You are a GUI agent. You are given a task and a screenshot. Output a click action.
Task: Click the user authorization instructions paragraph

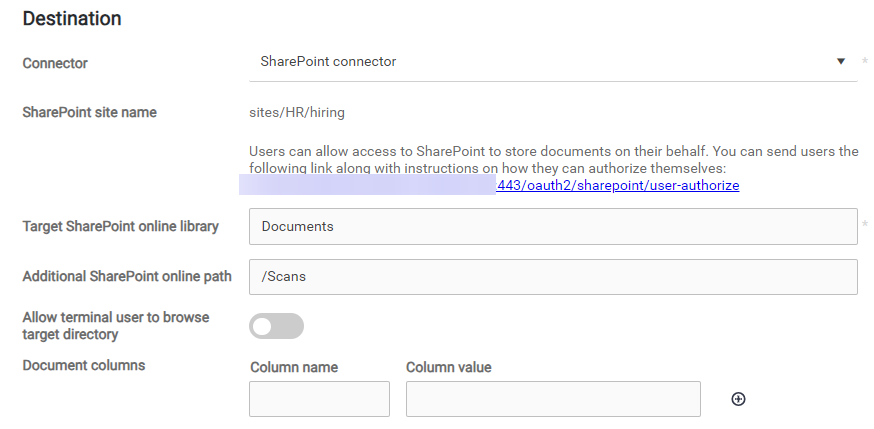coord(553,160)
